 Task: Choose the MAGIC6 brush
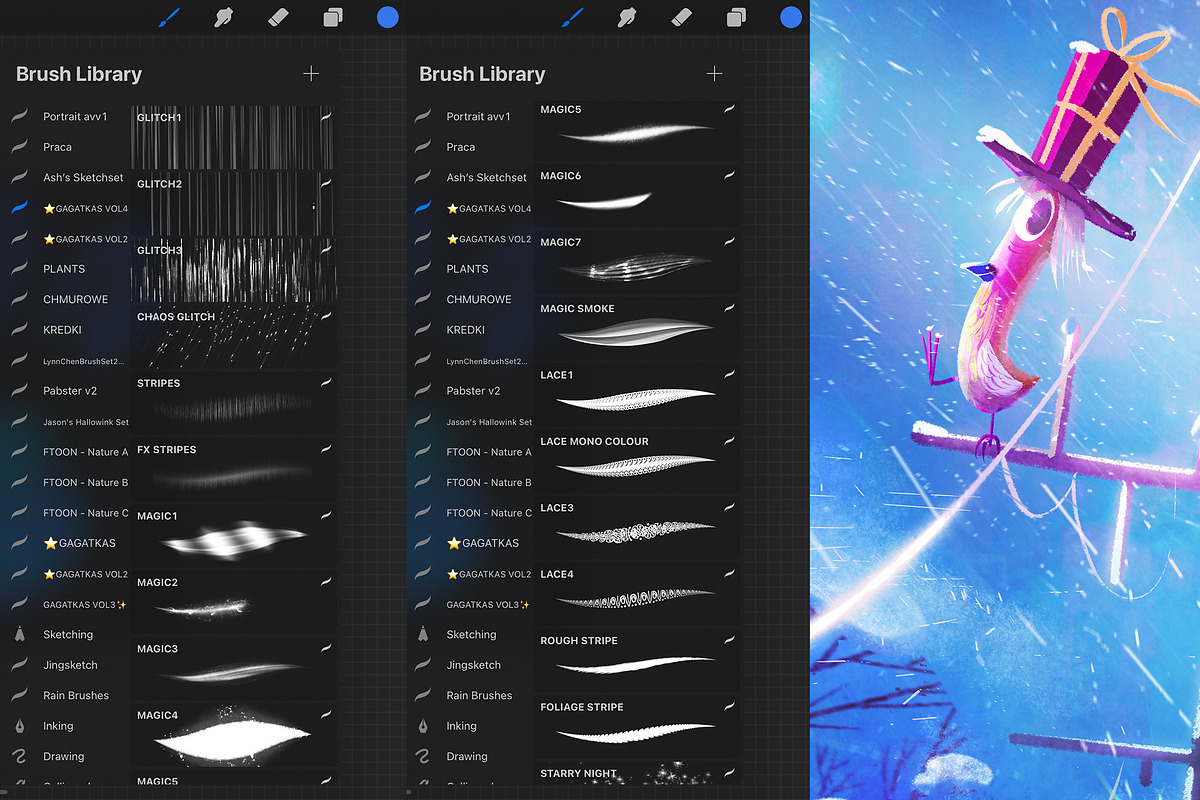coord(637,195)
